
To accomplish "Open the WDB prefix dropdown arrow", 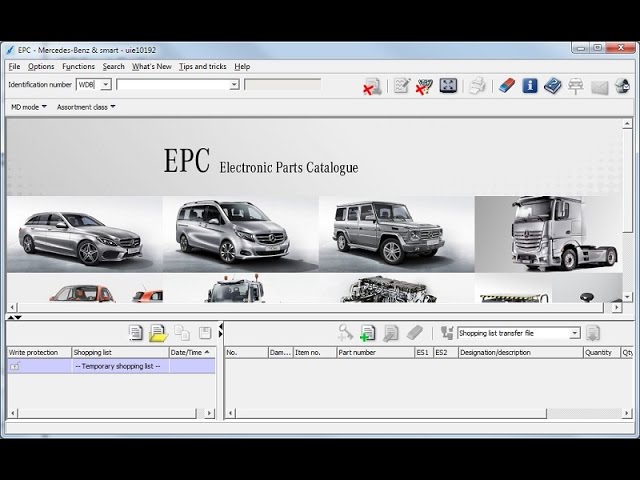I will (x=106, y=84).
